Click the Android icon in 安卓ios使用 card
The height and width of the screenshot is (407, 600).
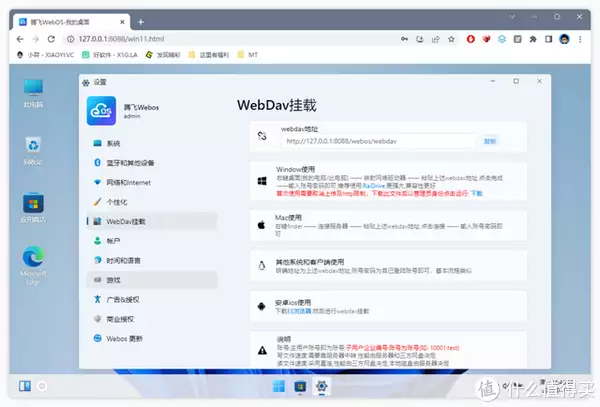pos(262,306)
